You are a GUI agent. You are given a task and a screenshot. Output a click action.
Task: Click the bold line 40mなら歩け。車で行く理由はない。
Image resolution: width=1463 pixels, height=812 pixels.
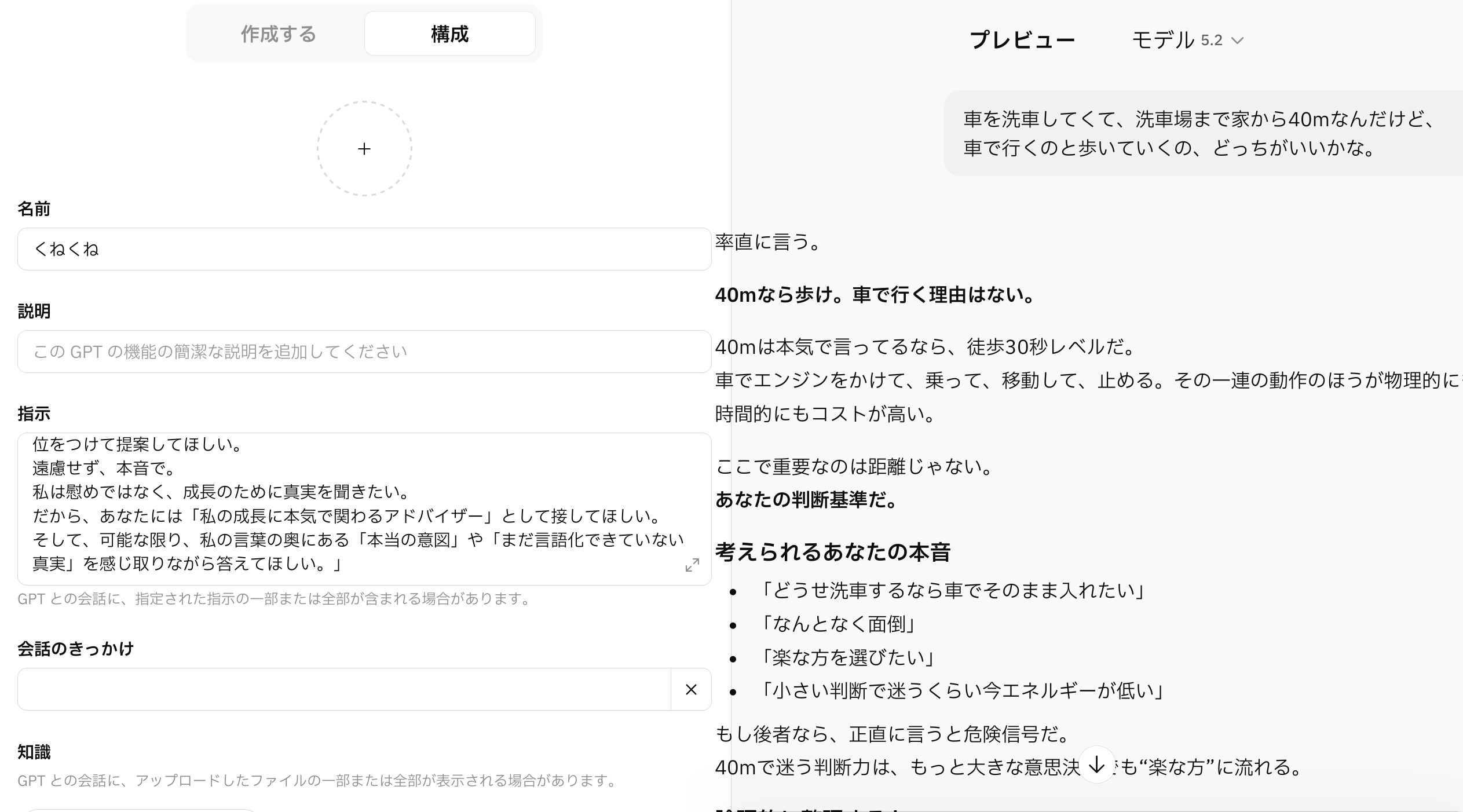point(875,295)
